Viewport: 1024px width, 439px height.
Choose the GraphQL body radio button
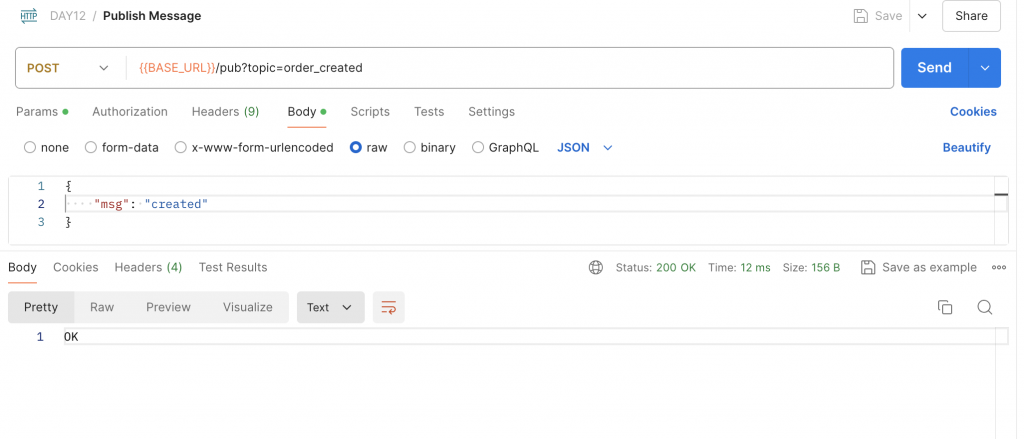pos(478,148)
